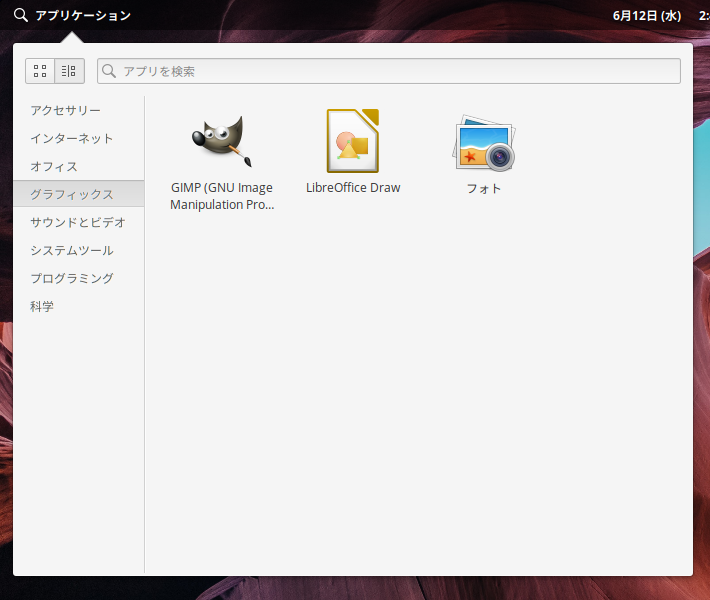Select the アクセサリー category
This screenshot has height=600, width=710.
(79, 110)
